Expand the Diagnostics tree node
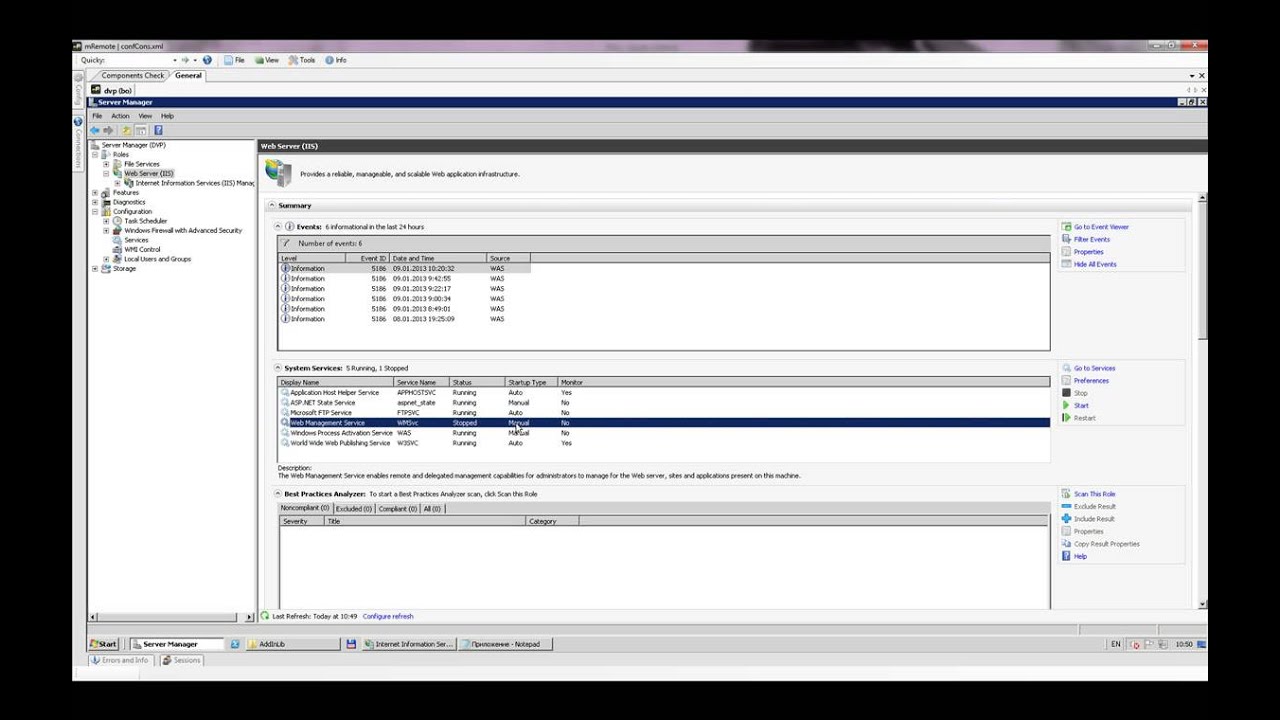Screen dimensions: 1280x720 (96, 202)
